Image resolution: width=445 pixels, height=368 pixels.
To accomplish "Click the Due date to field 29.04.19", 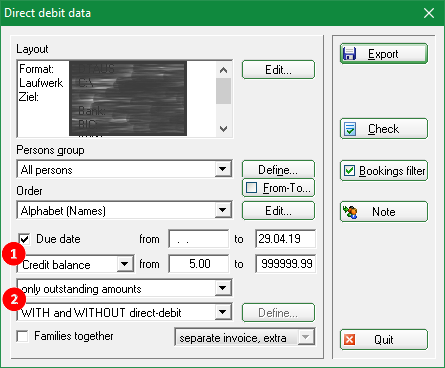I will [285, 239].
